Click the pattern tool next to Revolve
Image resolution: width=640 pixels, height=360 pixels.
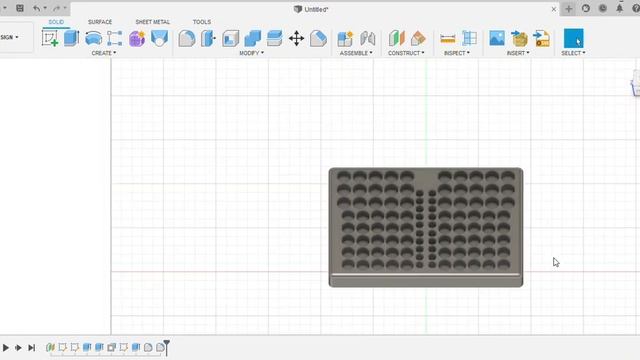115,38
